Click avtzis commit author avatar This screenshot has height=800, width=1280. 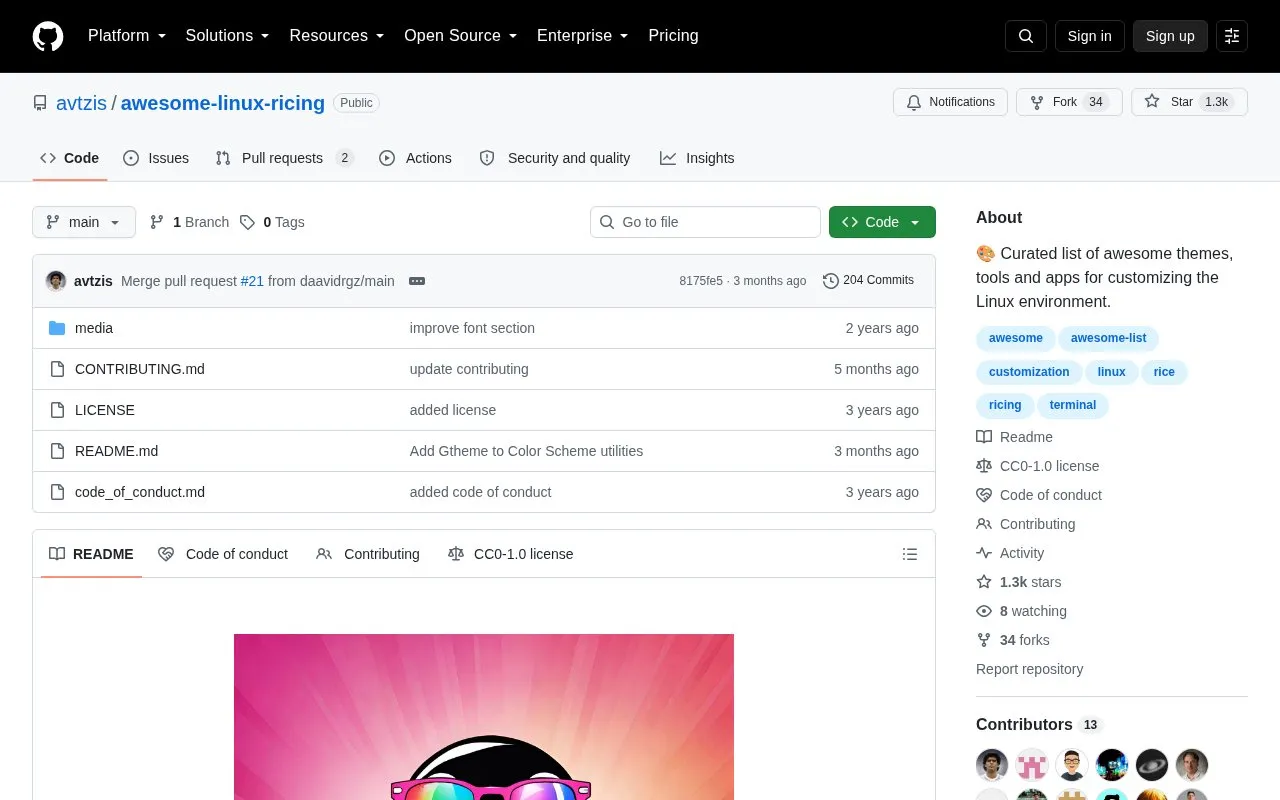point(56,281)
